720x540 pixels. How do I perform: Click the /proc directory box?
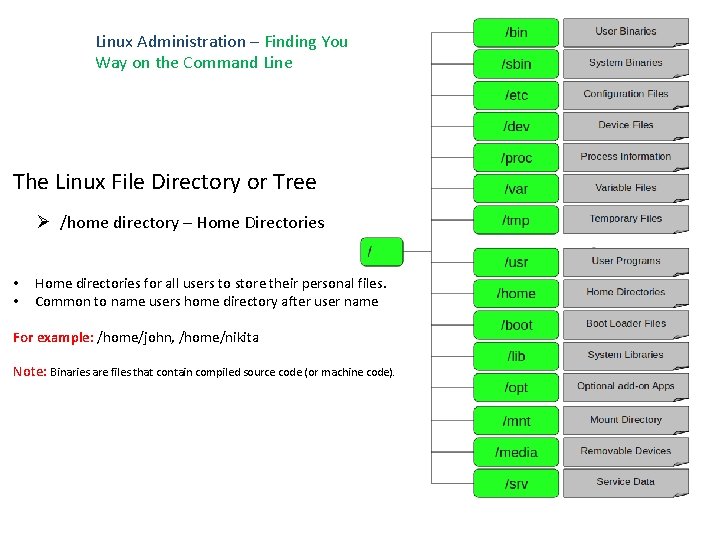[516, 158]
